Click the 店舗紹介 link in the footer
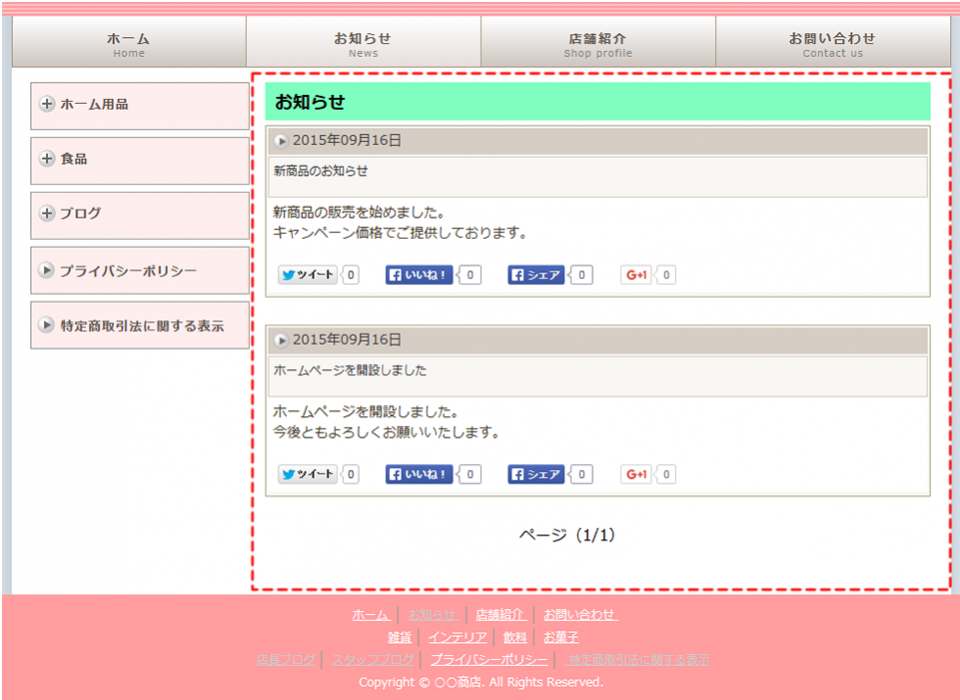This screenshot has height=700, width=960. (501, 614)
